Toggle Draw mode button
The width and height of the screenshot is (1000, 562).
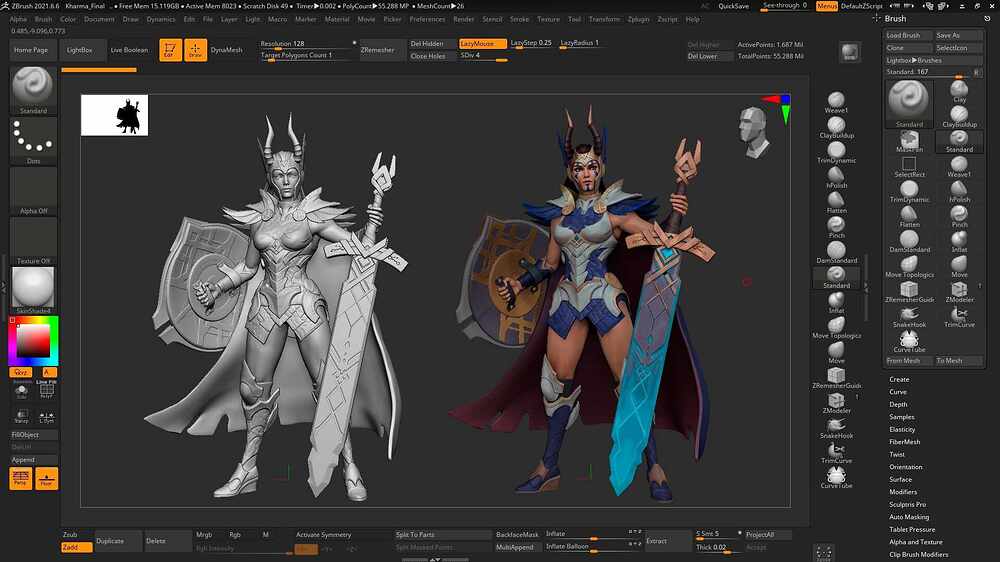pos(195,50)
